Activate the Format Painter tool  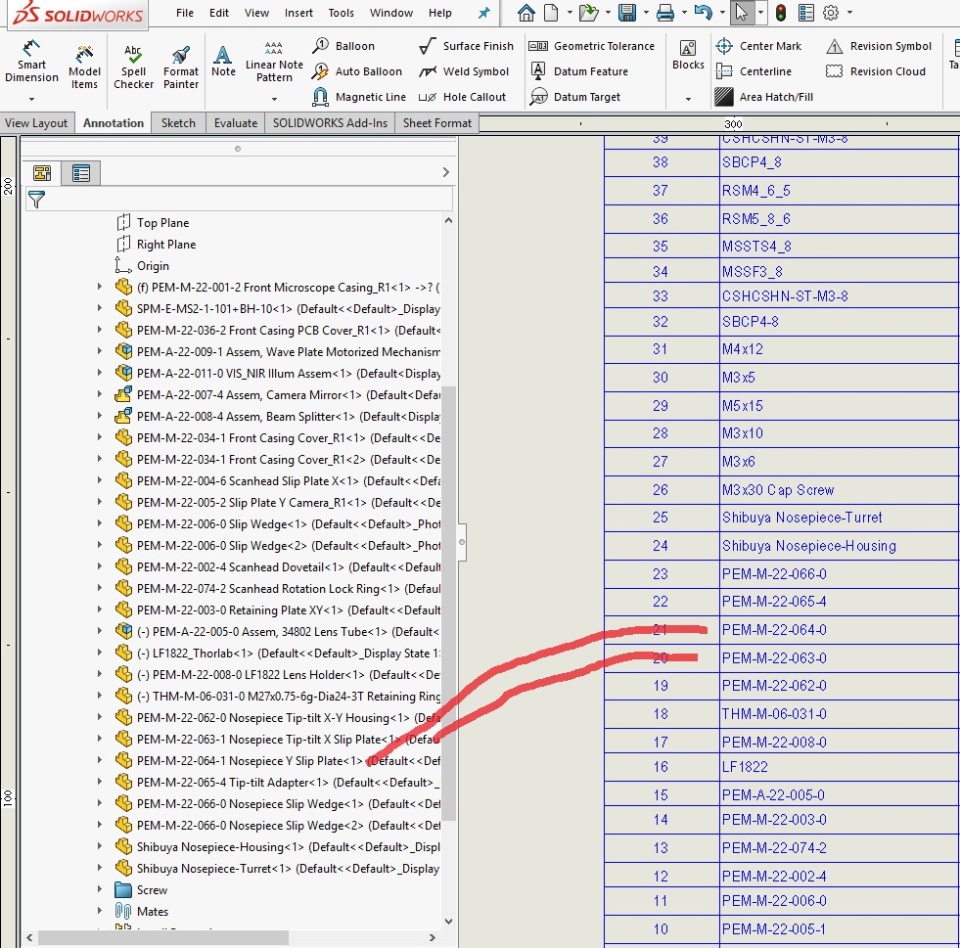click(x=181, y=67)
